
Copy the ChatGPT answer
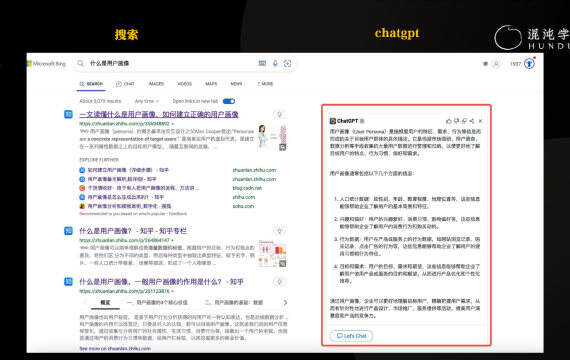click(x=464, y=121)
